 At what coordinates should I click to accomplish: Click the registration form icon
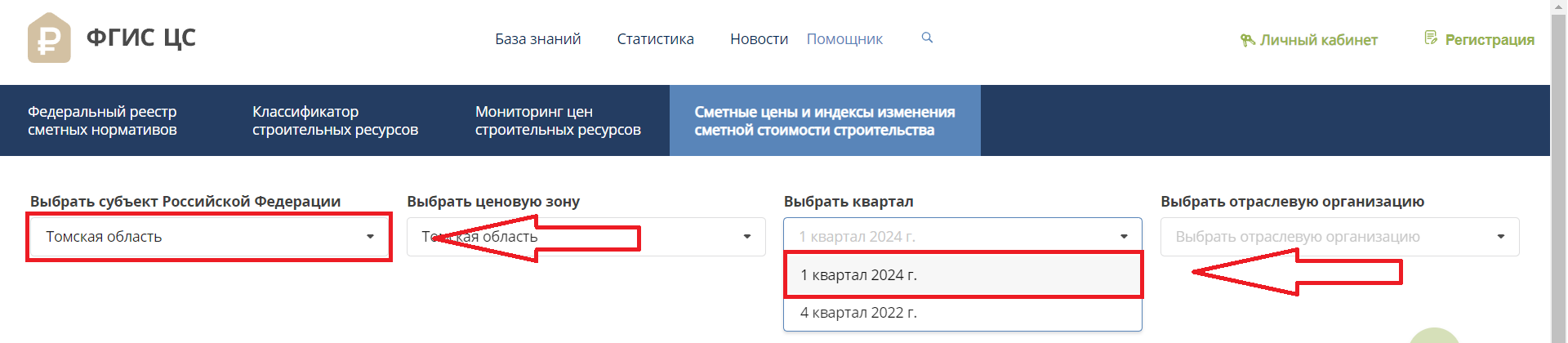(1431, 38)
